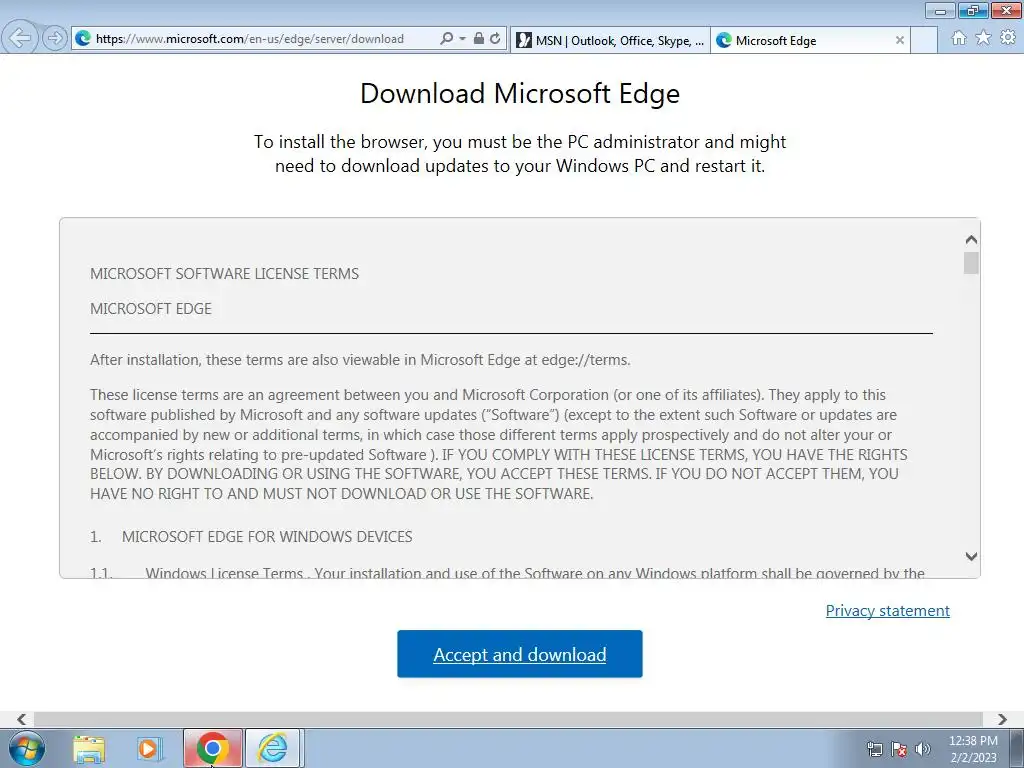Click the license terms scrollbar thumb
The width and height of the screenshot is (1024, 768).
pos(971,263)
